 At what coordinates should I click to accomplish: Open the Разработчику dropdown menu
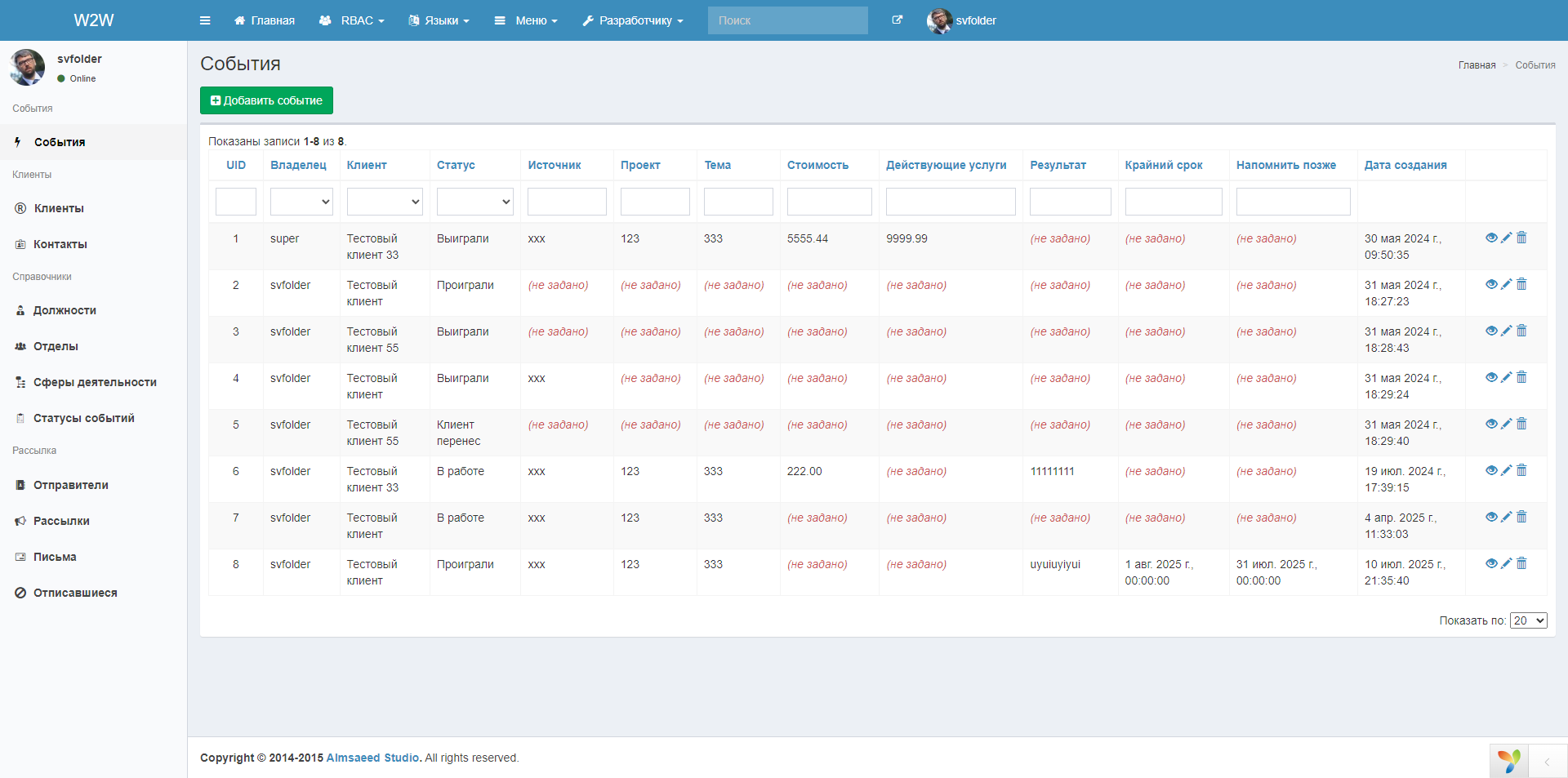[x=633, y=20]
